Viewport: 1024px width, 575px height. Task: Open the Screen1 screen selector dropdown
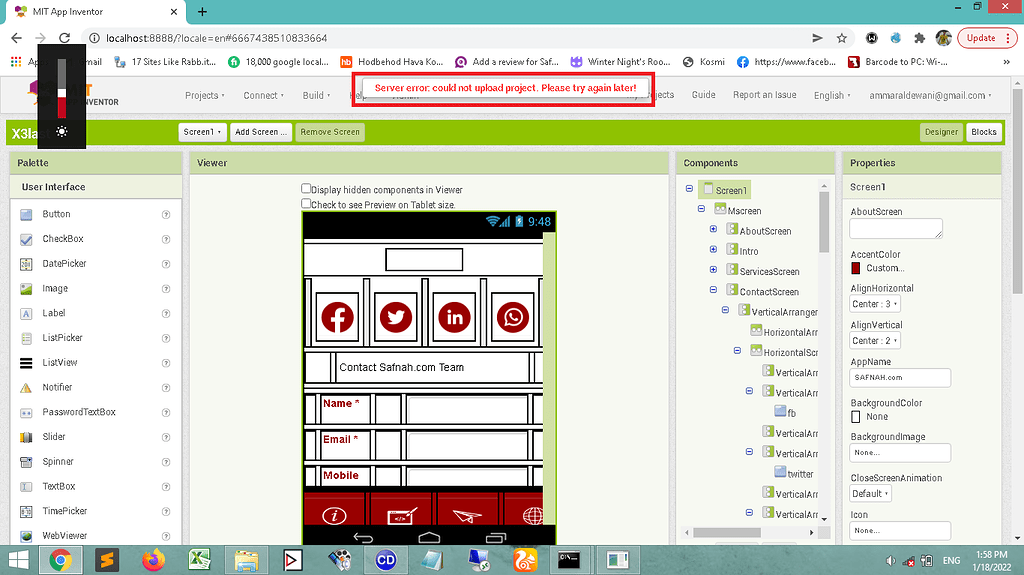(202, 132)
